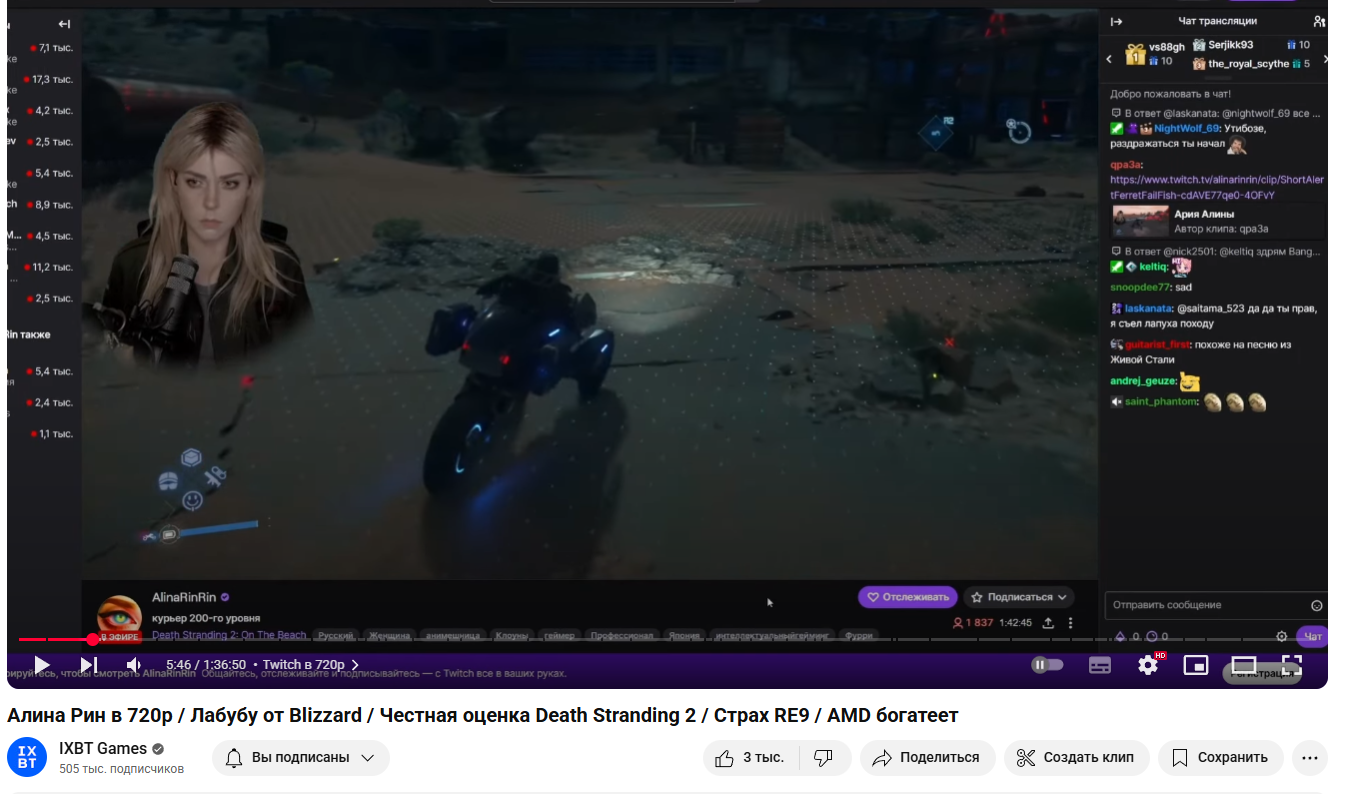Enable theater mode view
The width and height of the screenshot is (1348, 794).
click(1244, 664)
